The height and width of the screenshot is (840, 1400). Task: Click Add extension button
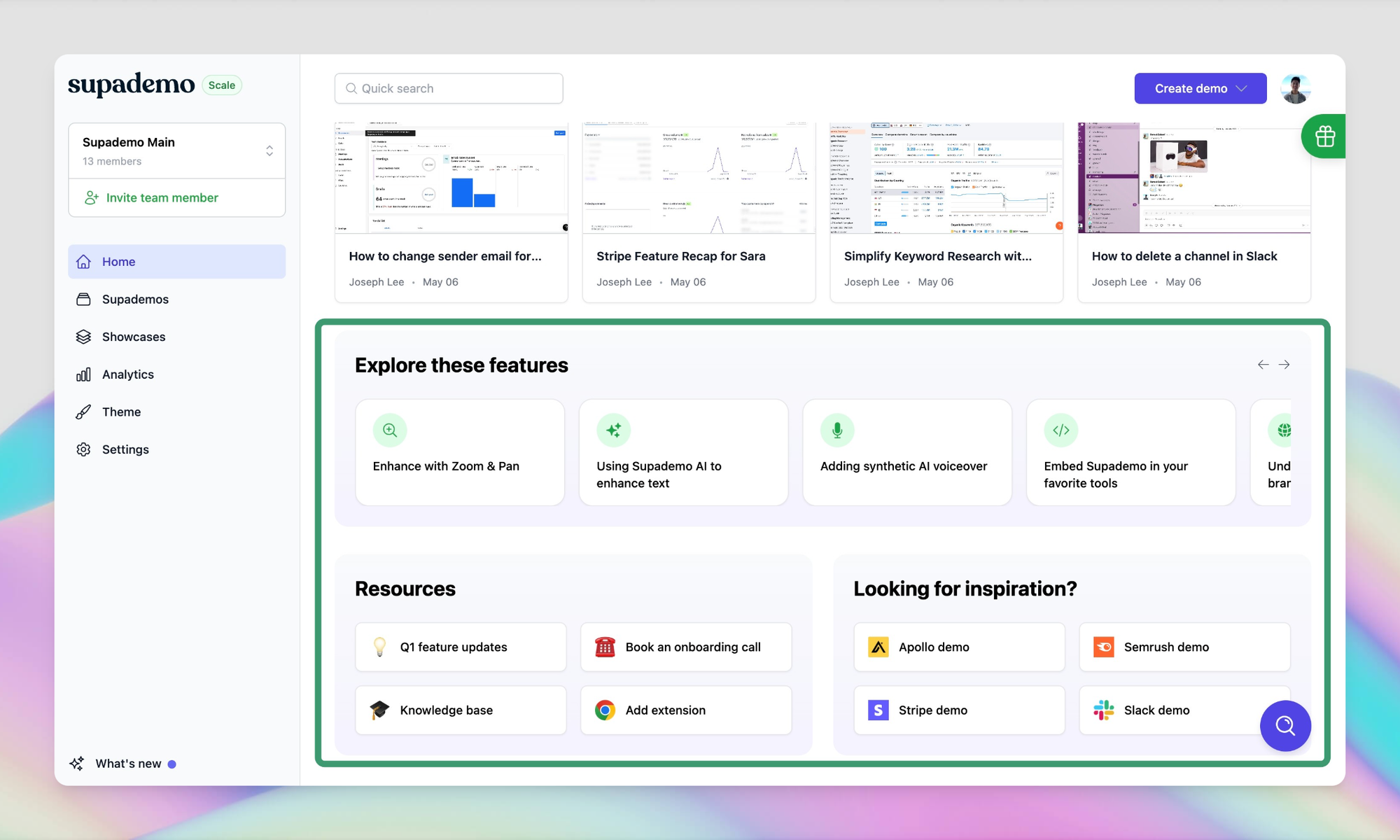[x=686, y=710]
